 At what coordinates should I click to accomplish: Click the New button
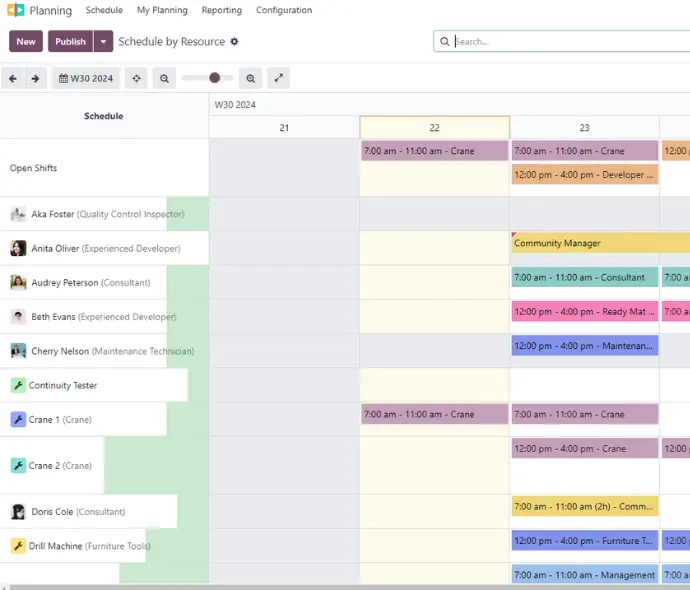coord(26,41)
